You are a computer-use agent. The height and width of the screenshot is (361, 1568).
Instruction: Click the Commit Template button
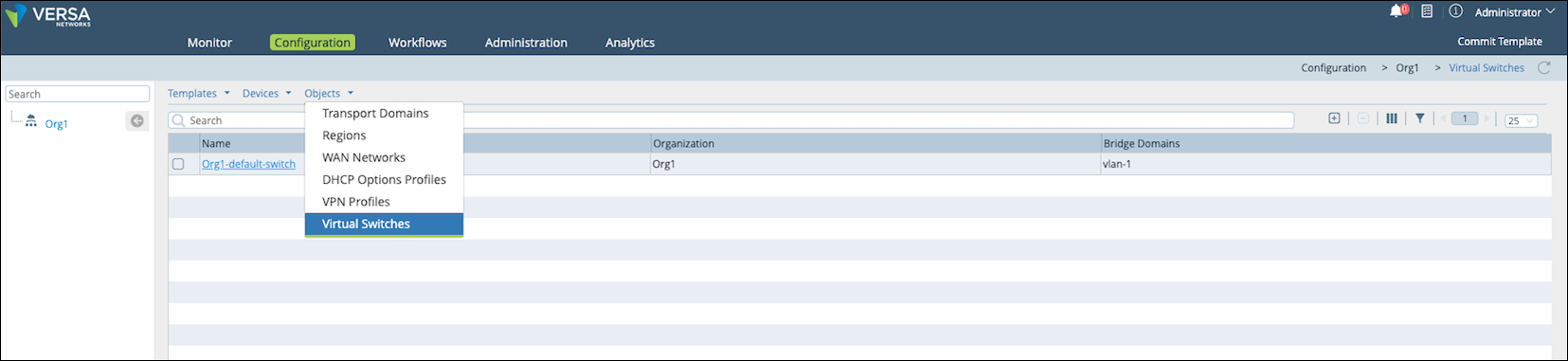[x=1499, y=42]
